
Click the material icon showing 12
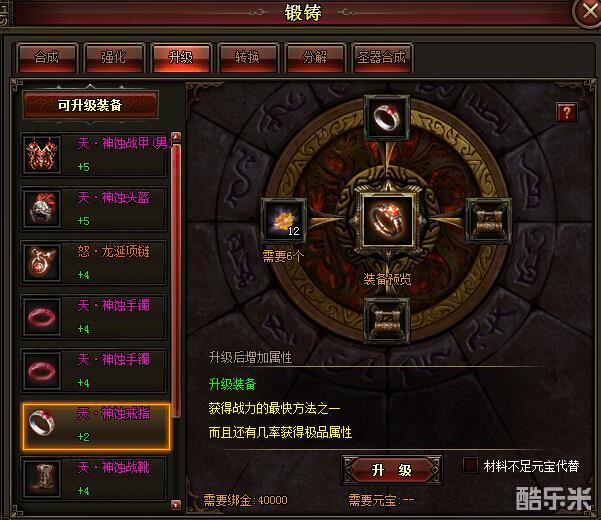coord(284,221)
